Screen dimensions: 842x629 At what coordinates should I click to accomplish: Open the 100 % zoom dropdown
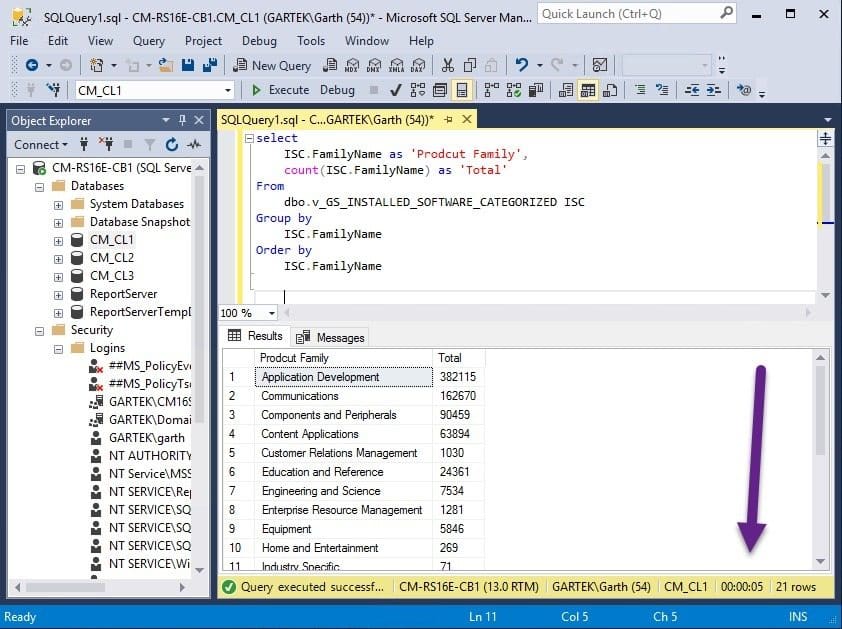pos(272,313)
